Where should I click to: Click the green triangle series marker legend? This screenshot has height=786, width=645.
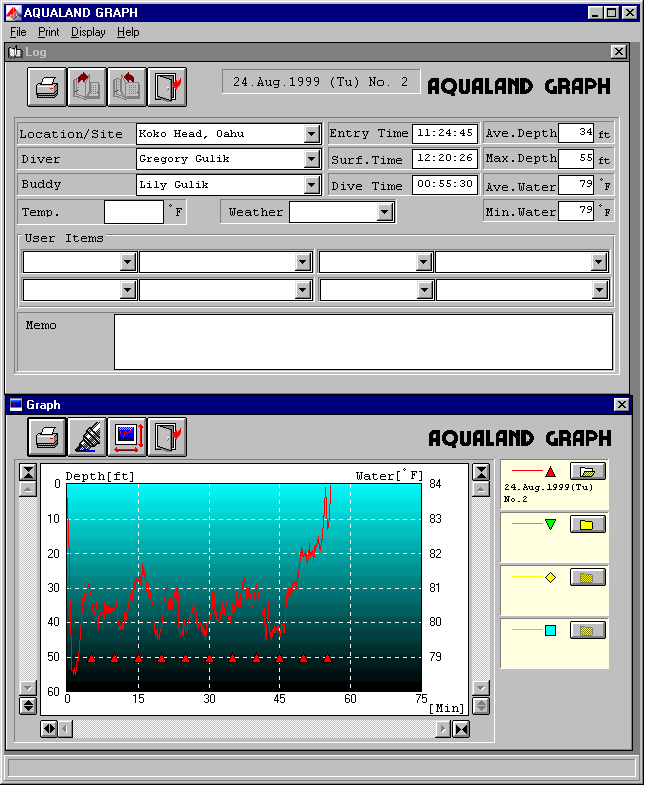tap(550, 525)
